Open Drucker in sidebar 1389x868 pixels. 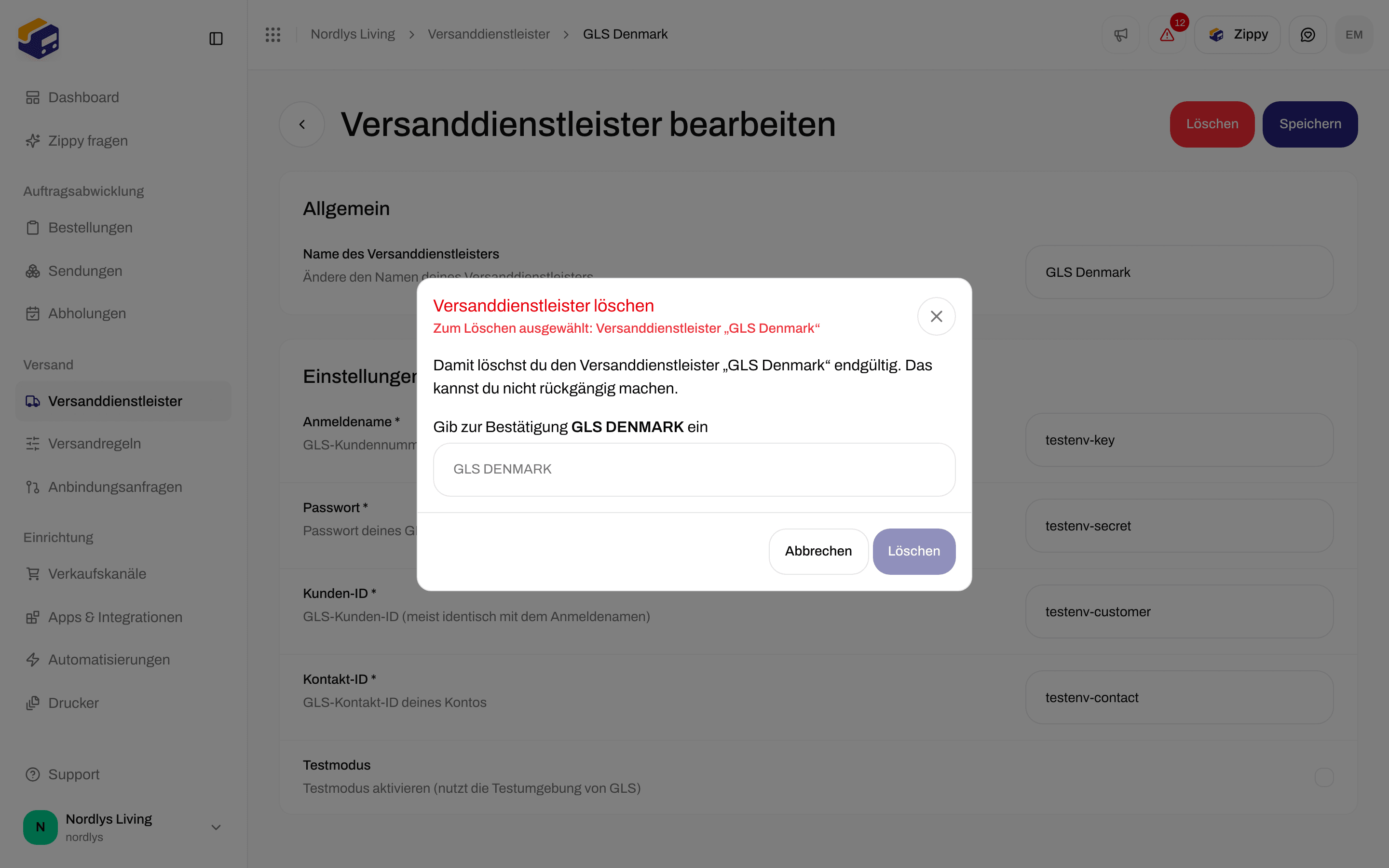click(123, 703)
